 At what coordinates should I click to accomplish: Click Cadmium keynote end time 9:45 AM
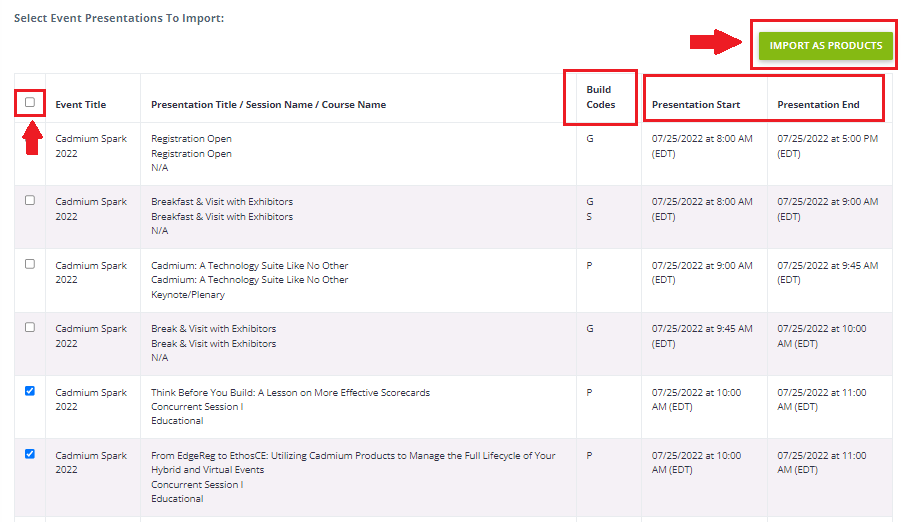[828, 273]
